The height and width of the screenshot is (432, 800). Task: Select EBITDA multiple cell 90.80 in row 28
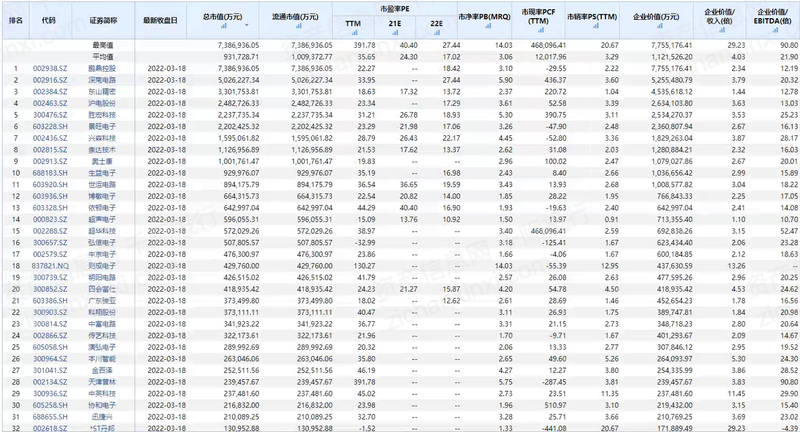[x=789, y=382]
